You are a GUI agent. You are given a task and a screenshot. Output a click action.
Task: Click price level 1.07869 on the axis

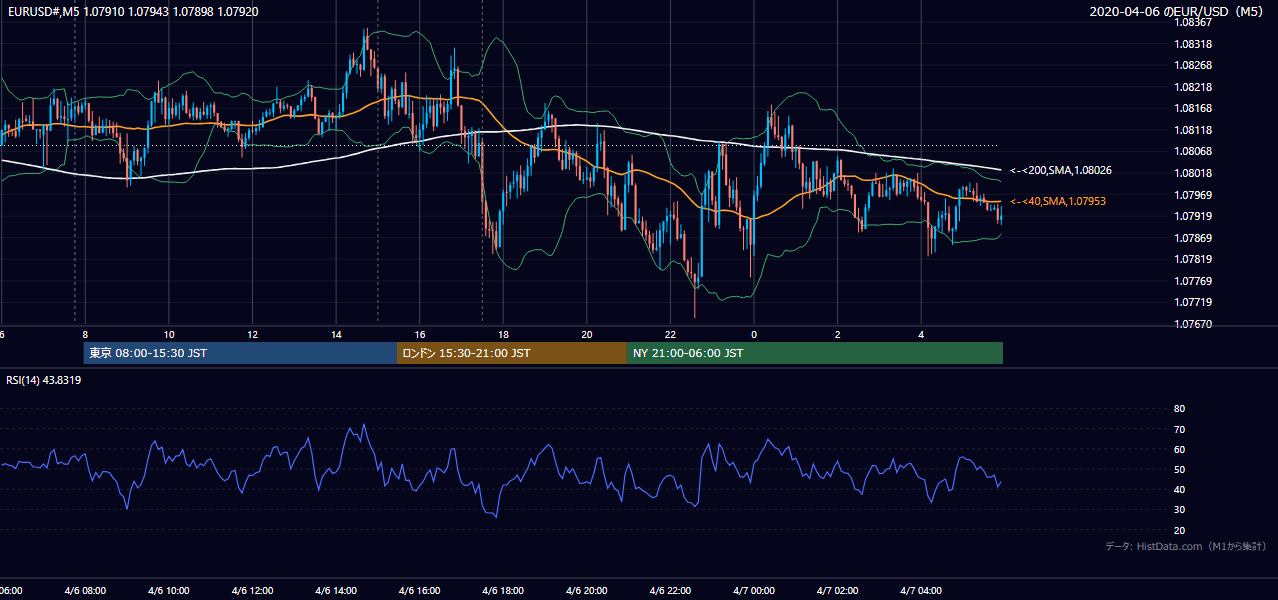1194,238
